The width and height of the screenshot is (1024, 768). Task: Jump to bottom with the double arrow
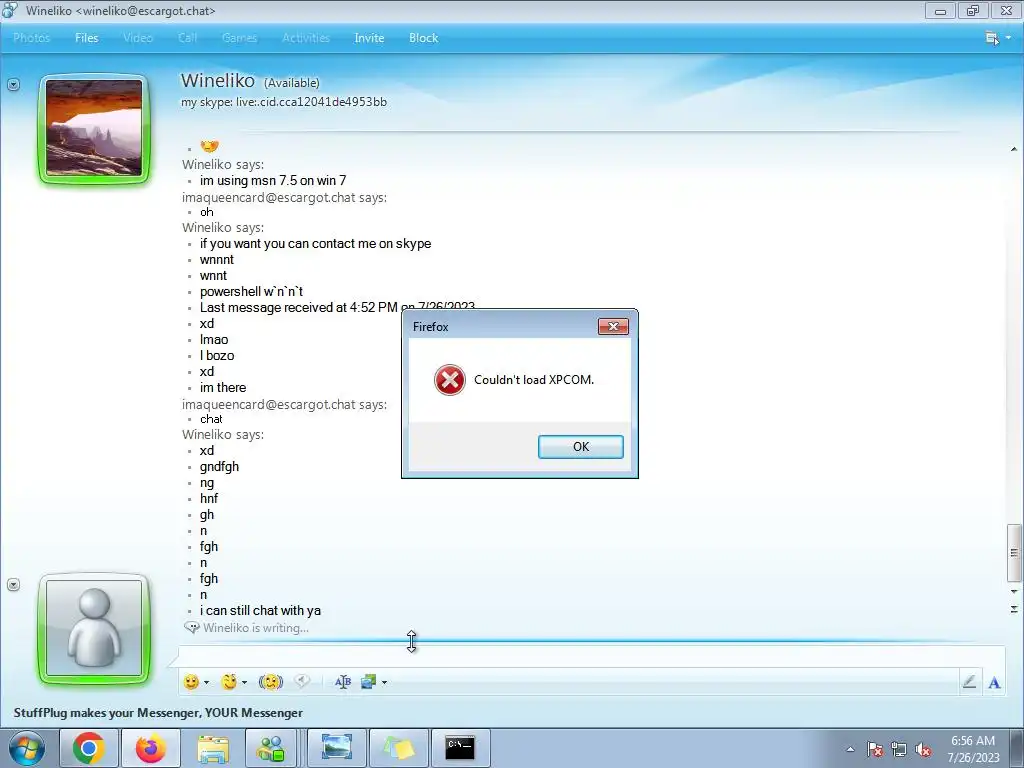tap(1014, 609)
